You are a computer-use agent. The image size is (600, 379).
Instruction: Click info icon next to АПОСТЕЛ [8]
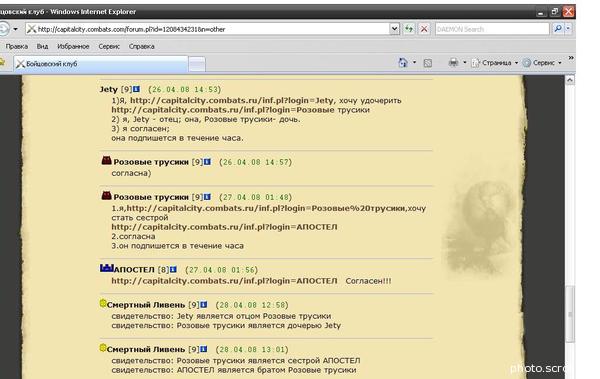click(x=173, y=269)
